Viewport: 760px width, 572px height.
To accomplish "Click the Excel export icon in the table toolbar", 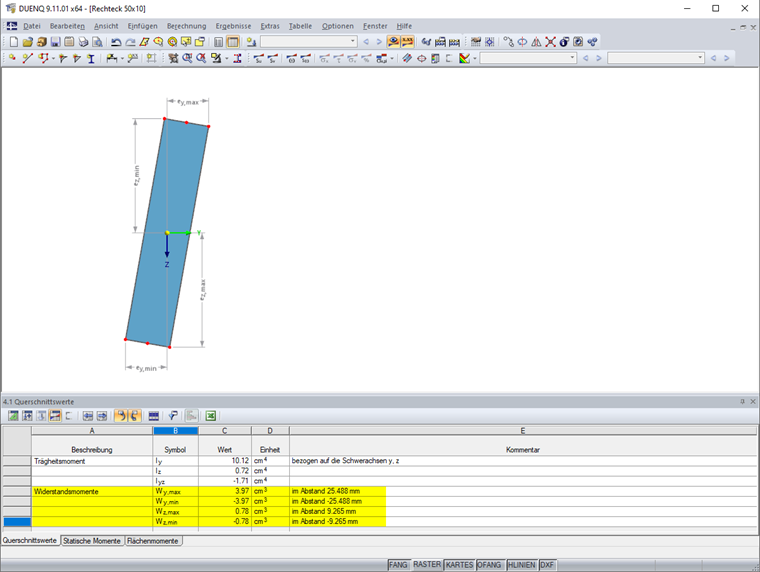I will coord(210,416).
